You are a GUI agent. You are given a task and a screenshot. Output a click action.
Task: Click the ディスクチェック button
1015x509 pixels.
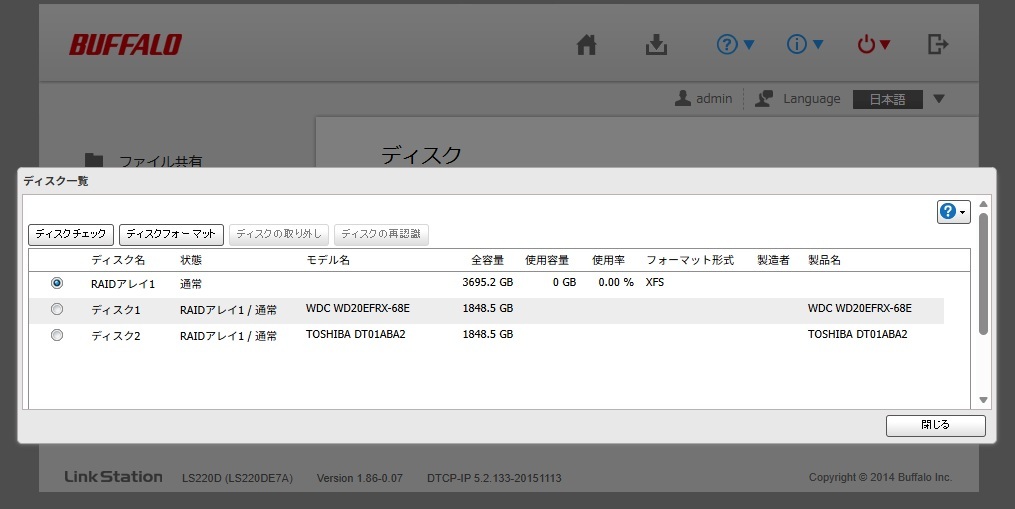tap(71, 234)
